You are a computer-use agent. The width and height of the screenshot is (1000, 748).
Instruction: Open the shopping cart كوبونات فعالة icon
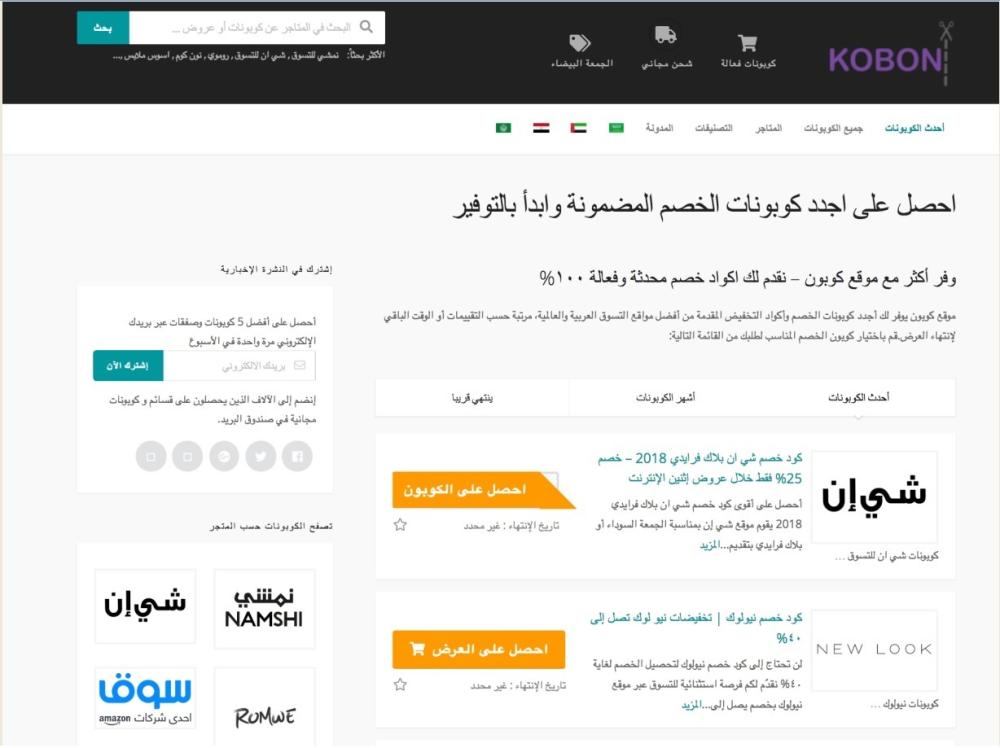[x=747, y=43]
